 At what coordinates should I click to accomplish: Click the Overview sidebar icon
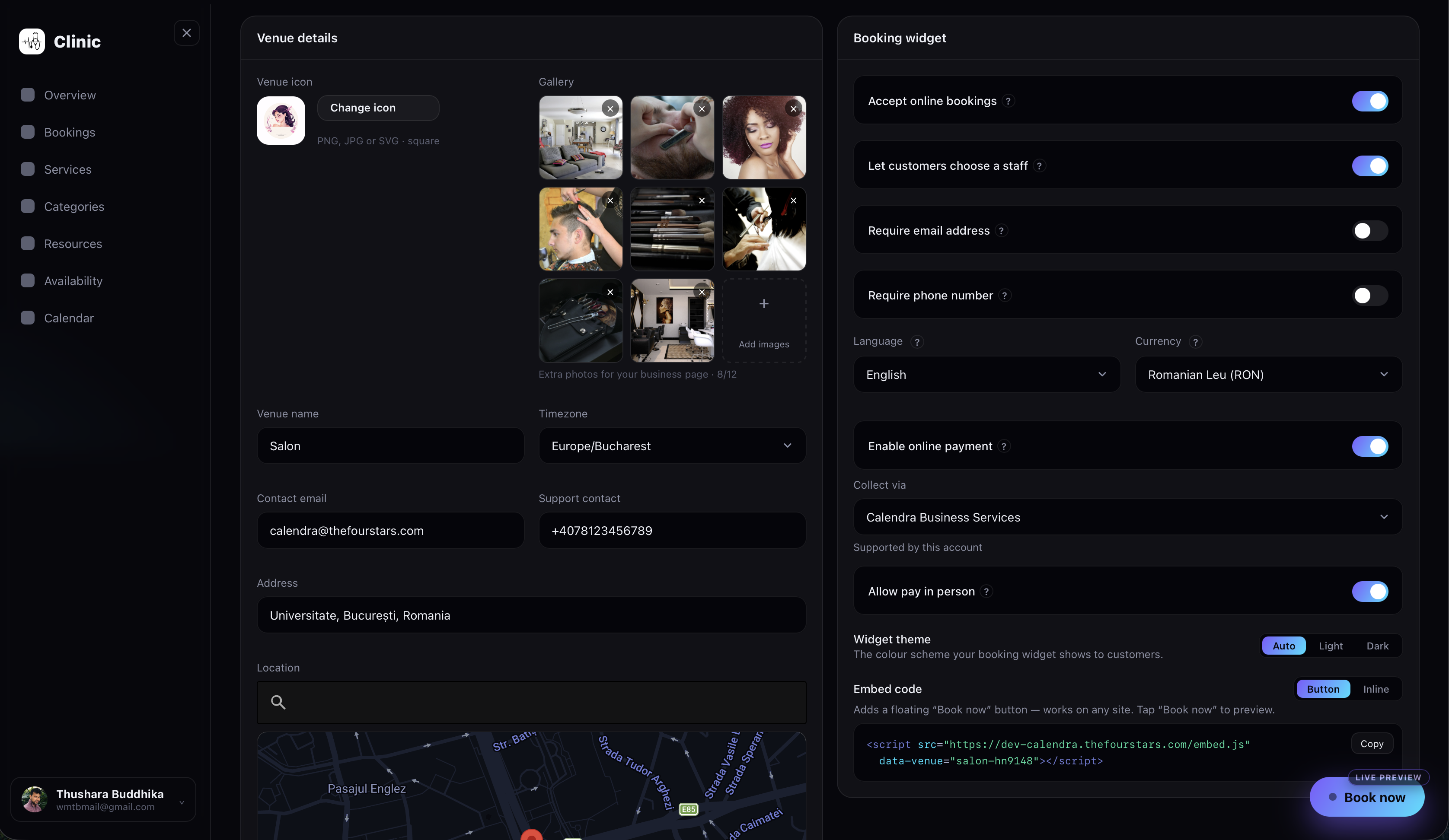28,95
